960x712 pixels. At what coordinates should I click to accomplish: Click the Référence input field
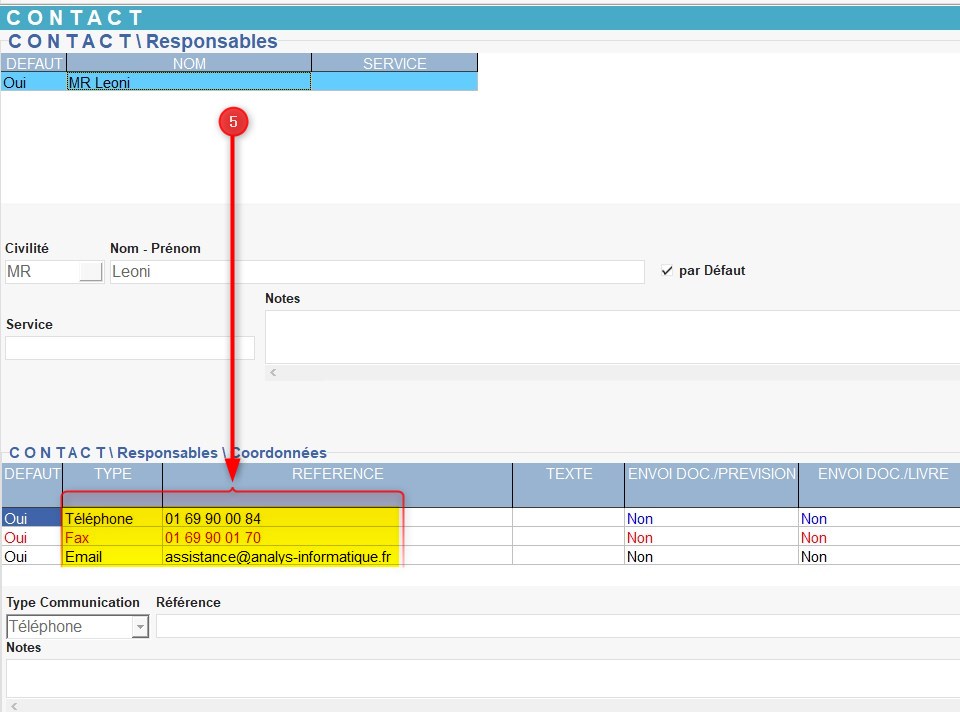(x=556, y=627)
